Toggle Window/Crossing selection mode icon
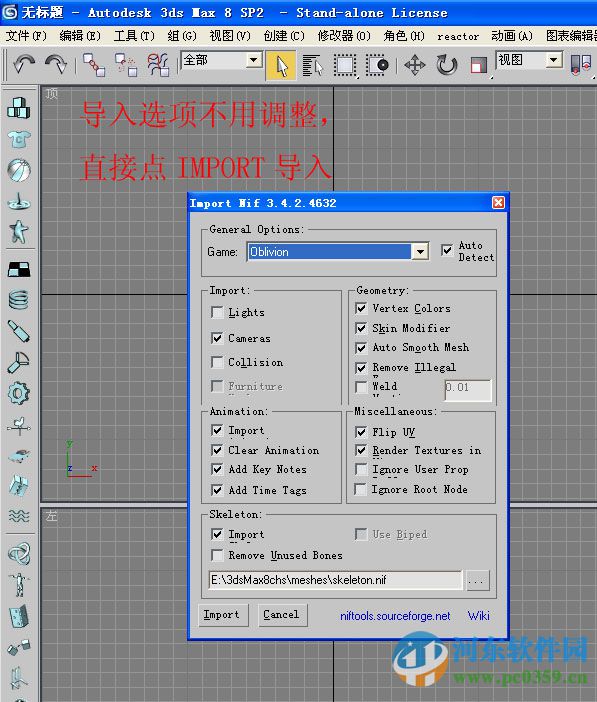The width and height of the screenshot is (597, 702). pyautogui.click(x=377, y=66)
